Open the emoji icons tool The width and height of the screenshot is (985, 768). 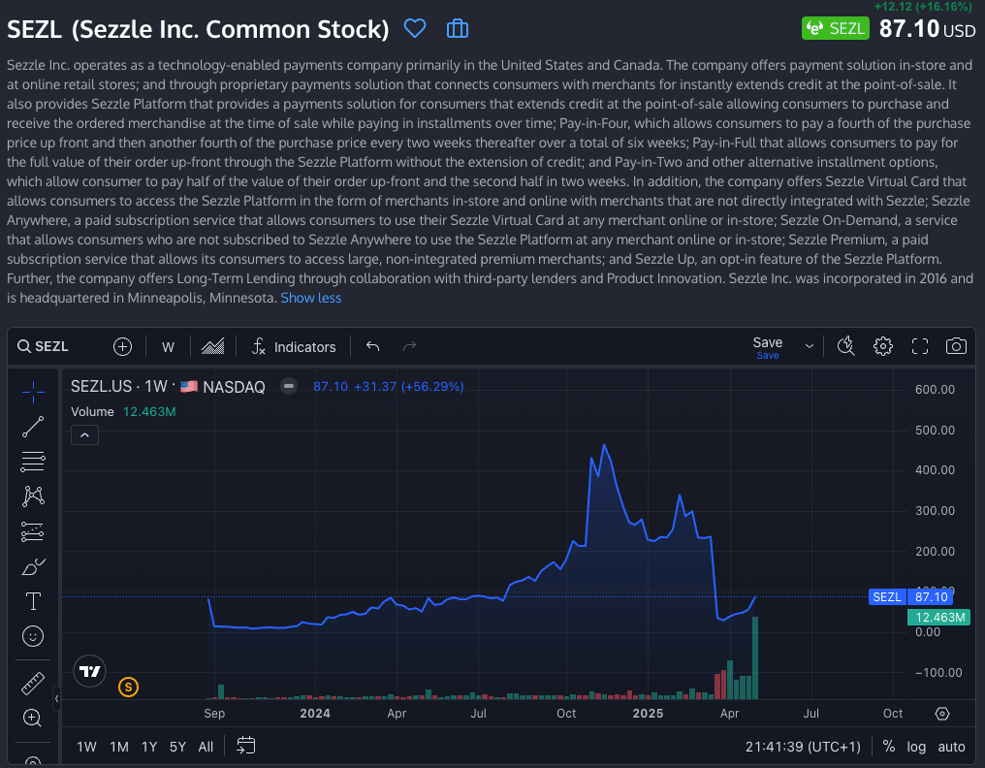33,636
